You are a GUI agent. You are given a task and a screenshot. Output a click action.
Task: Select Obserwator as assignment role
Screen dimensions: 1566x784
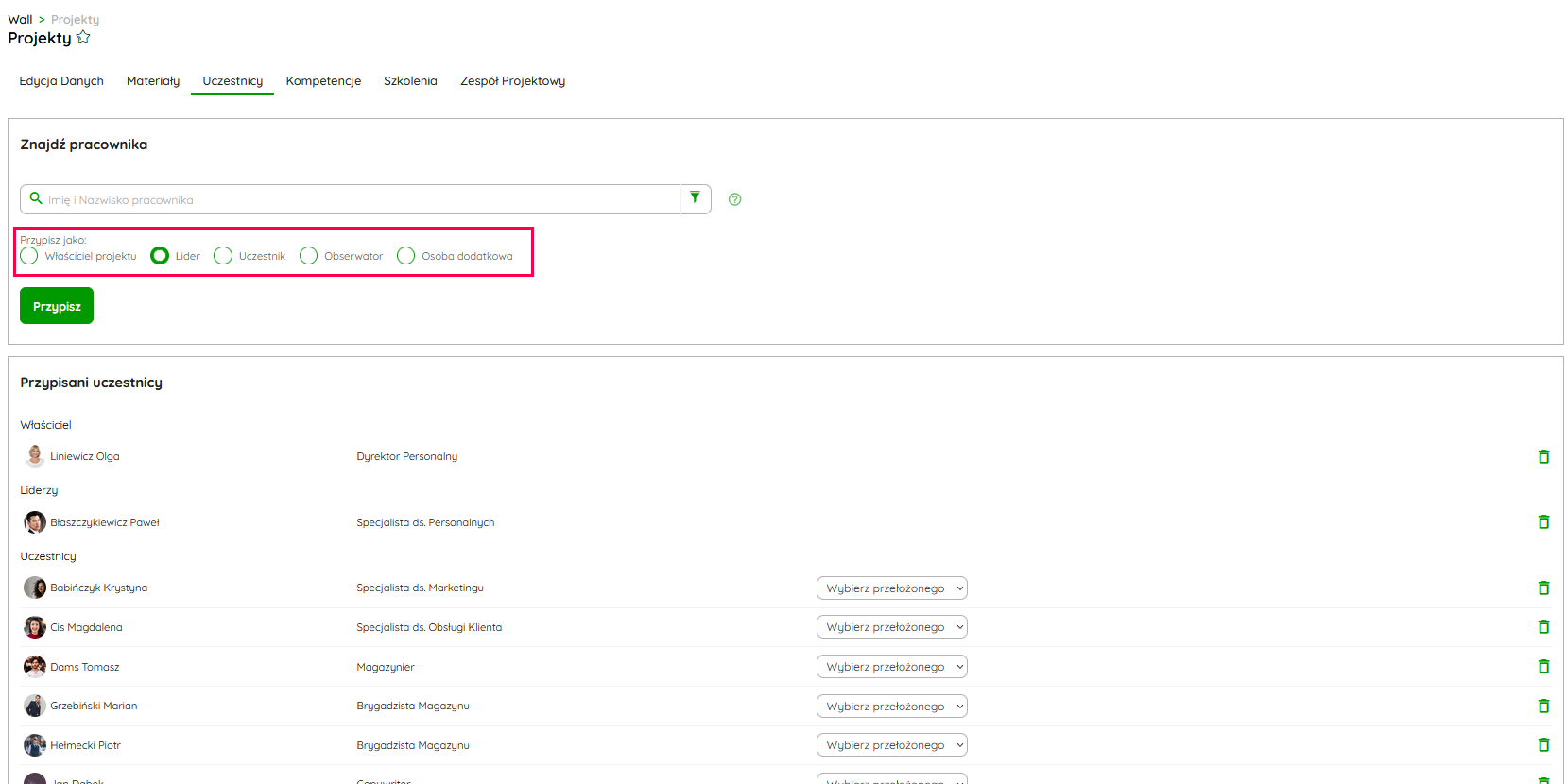pos(308,256)
